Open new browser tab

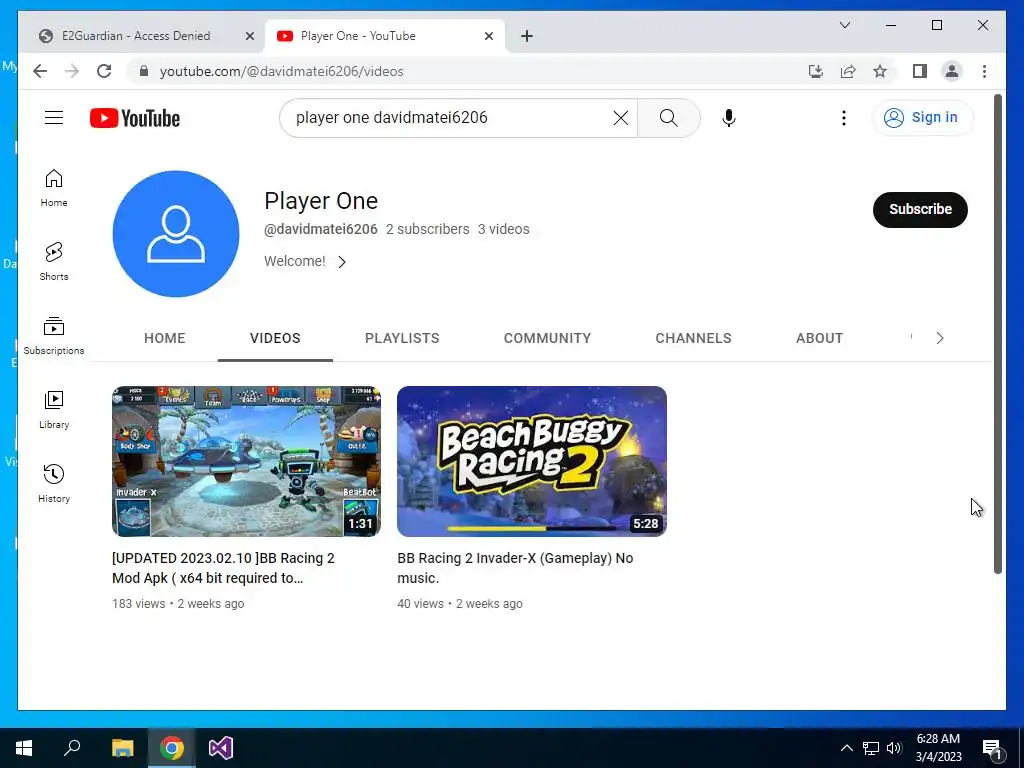click(x=527, y=36)
